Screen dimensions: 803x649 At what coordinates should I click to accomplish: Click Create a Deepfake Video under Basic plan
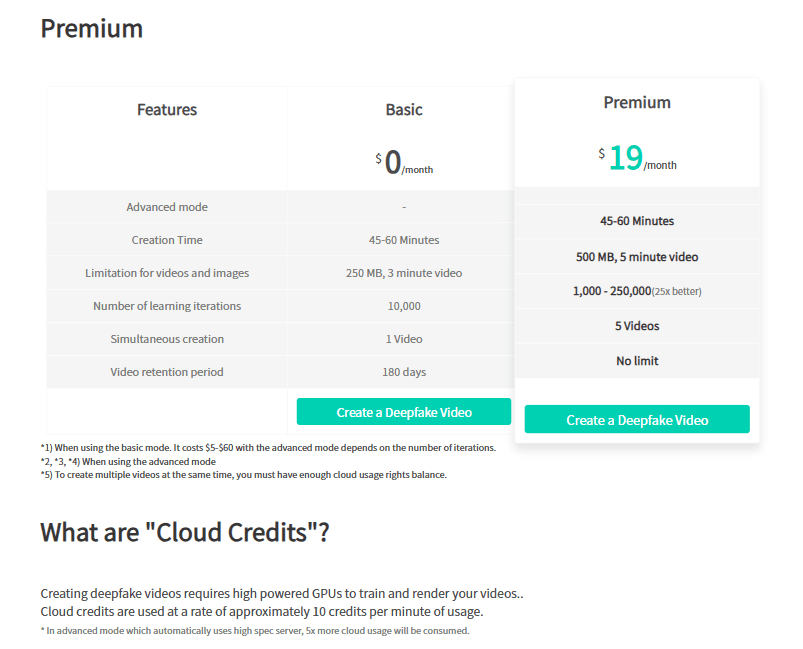[403, 412]
